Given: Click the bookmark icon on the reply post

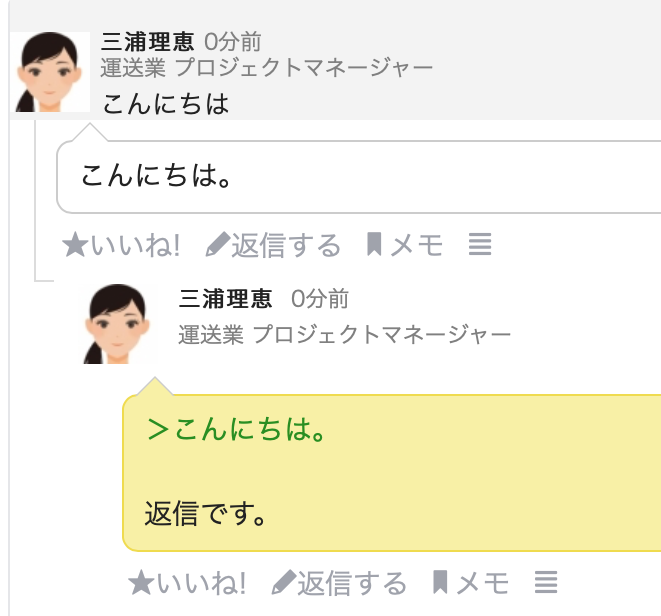Looking at the screenshot, I should click(441, 583).
